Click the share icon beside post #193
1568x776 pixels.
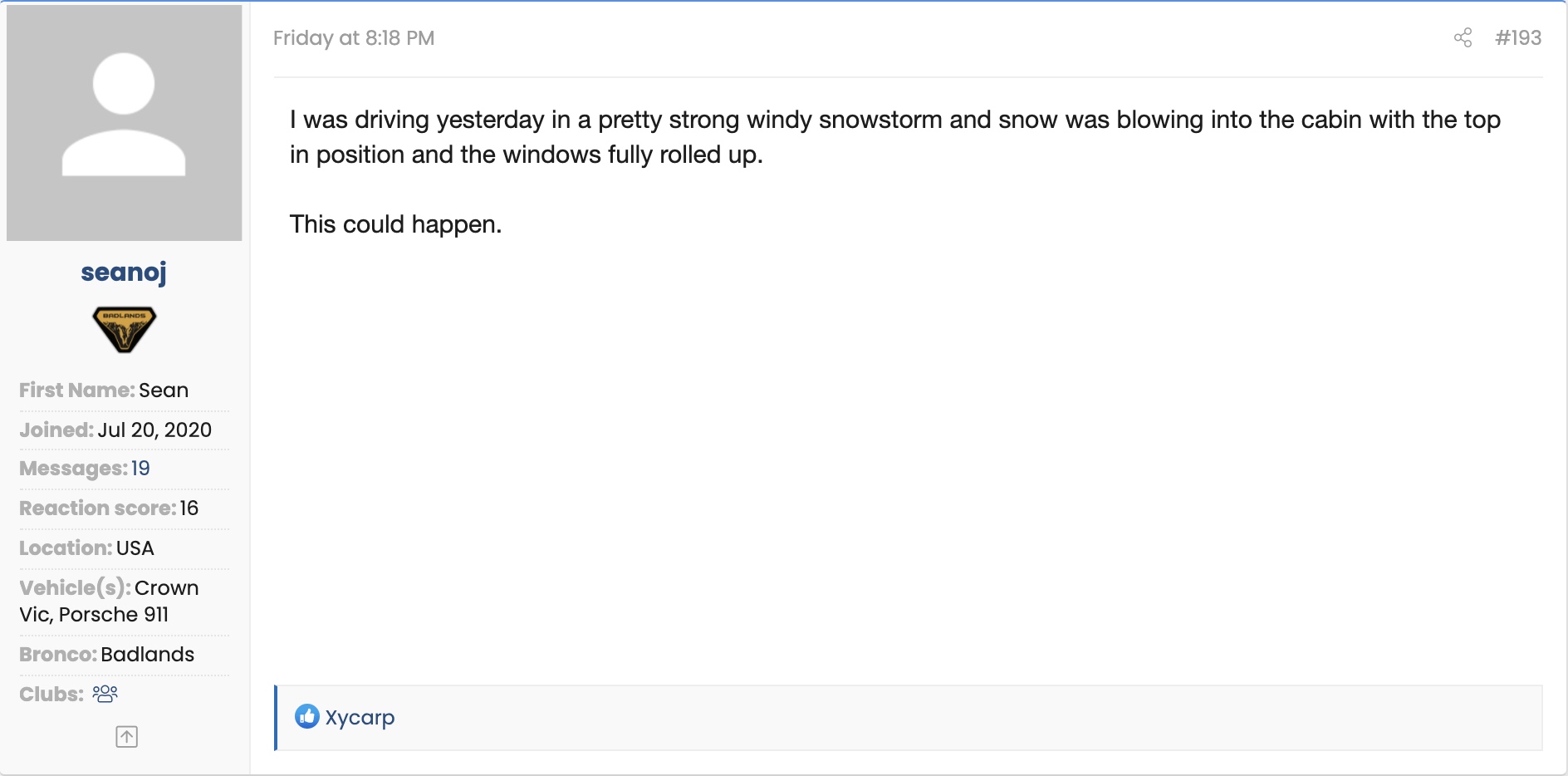[x=1463, y=38]
